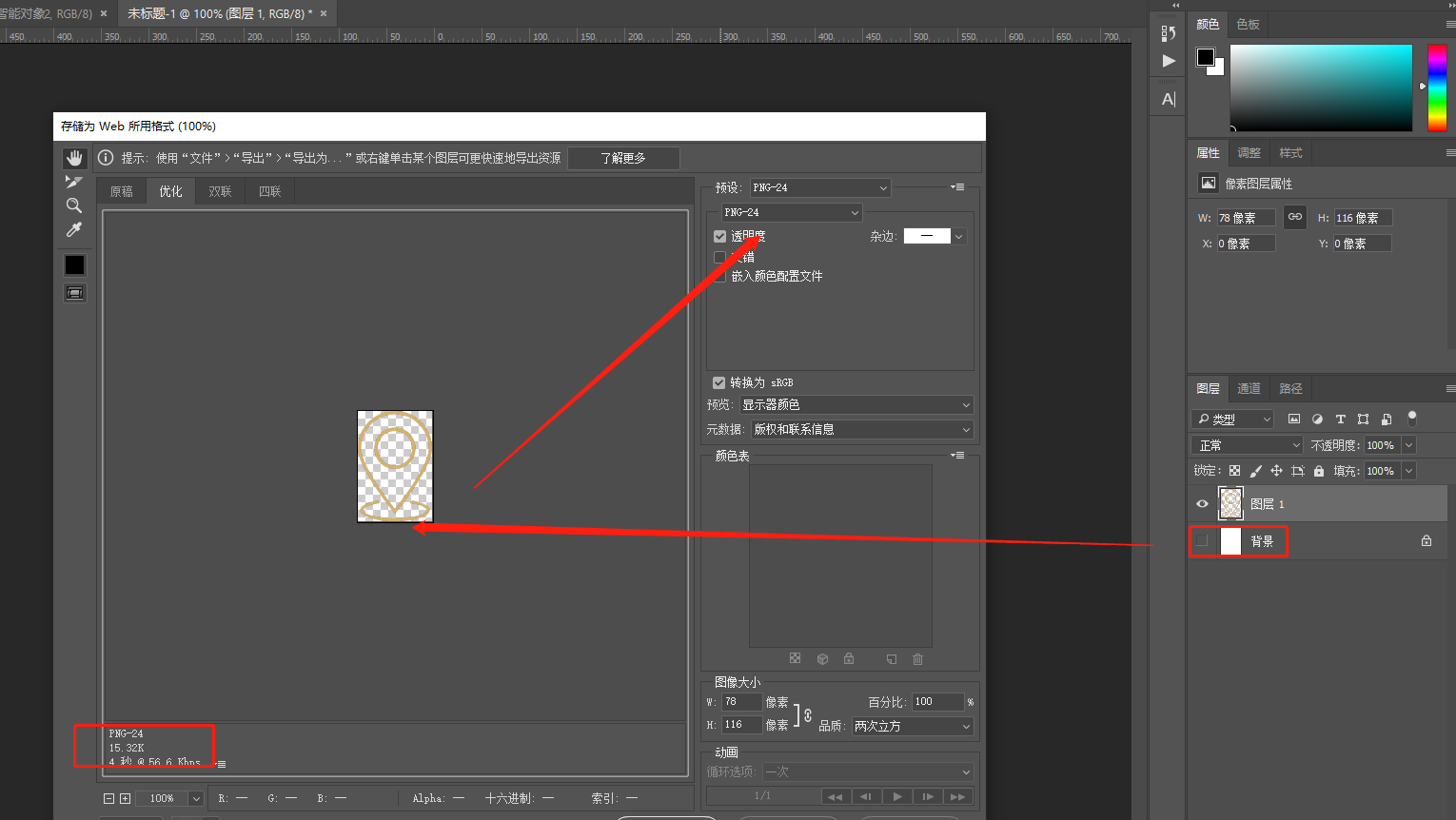
Task: Switch to the 双联 two-up tab
Action: click(x=221, y=191)
